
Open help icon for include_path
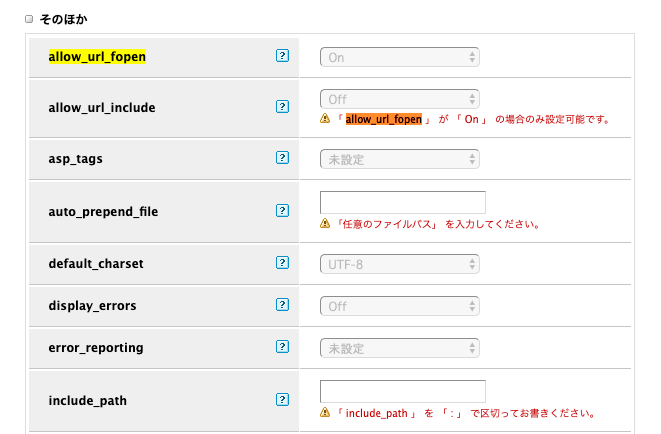coord(282,399)
